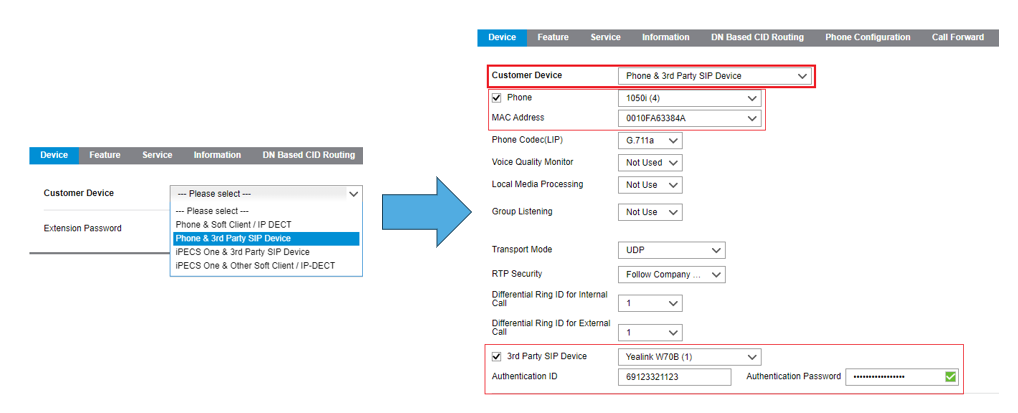Click the green password validation check icon
The image size is (1018, 413).
[951, 377]
